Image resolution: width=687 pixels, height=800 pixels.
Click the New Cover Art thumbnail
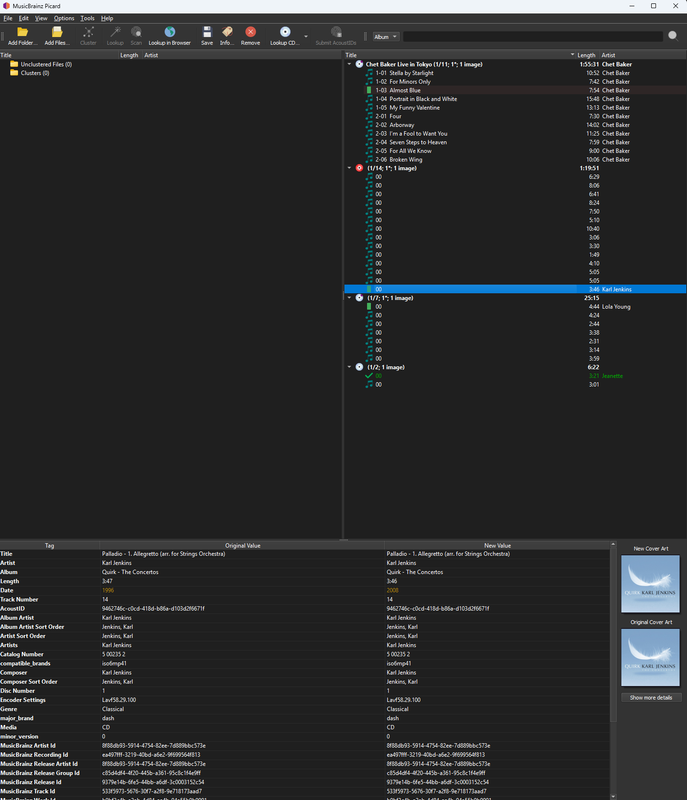coord(650,584)
